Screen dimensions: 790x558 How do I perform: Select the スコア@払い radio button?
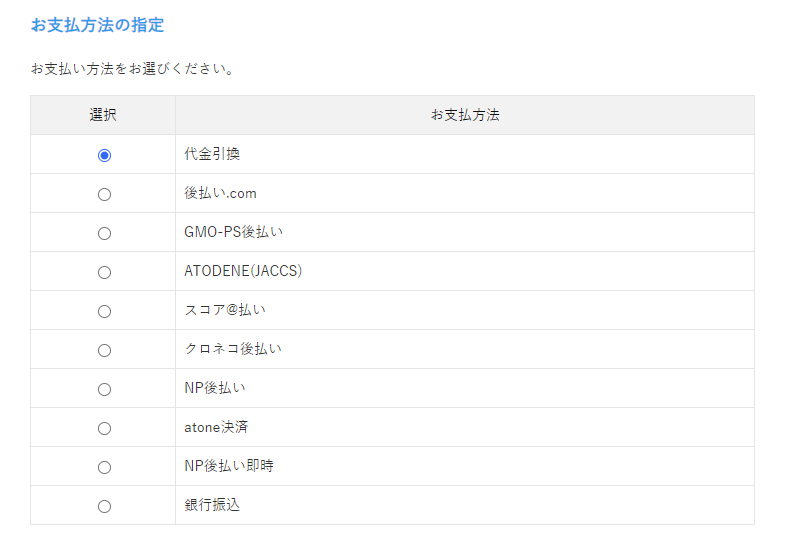104,311
